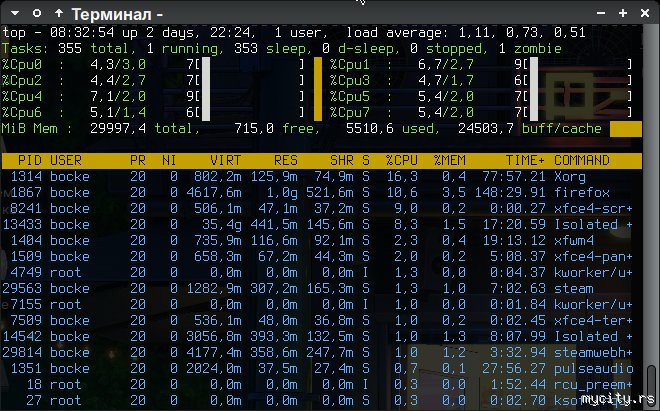The image size is (660, 411).
Task: Click the %Cpu0 usage bar graph
Action: click(250, 65)
